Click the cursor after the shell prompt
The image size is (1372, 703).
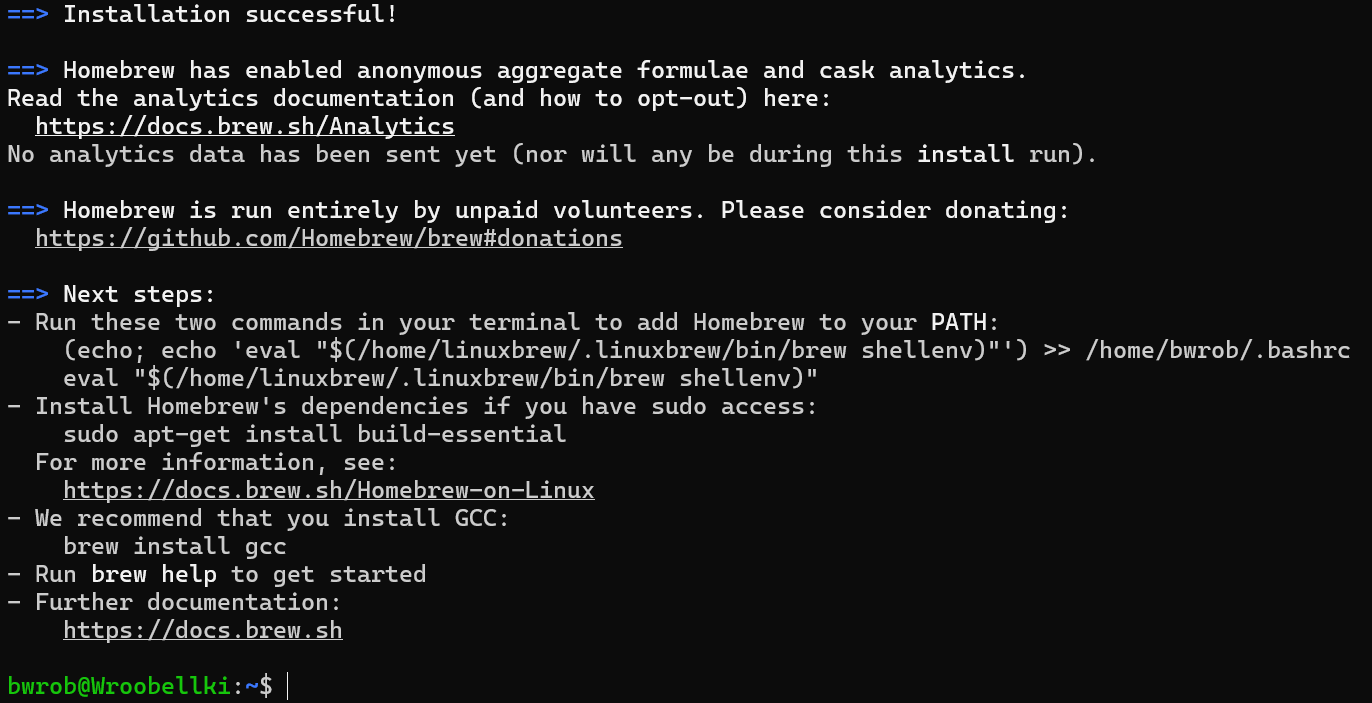point(287,686)
